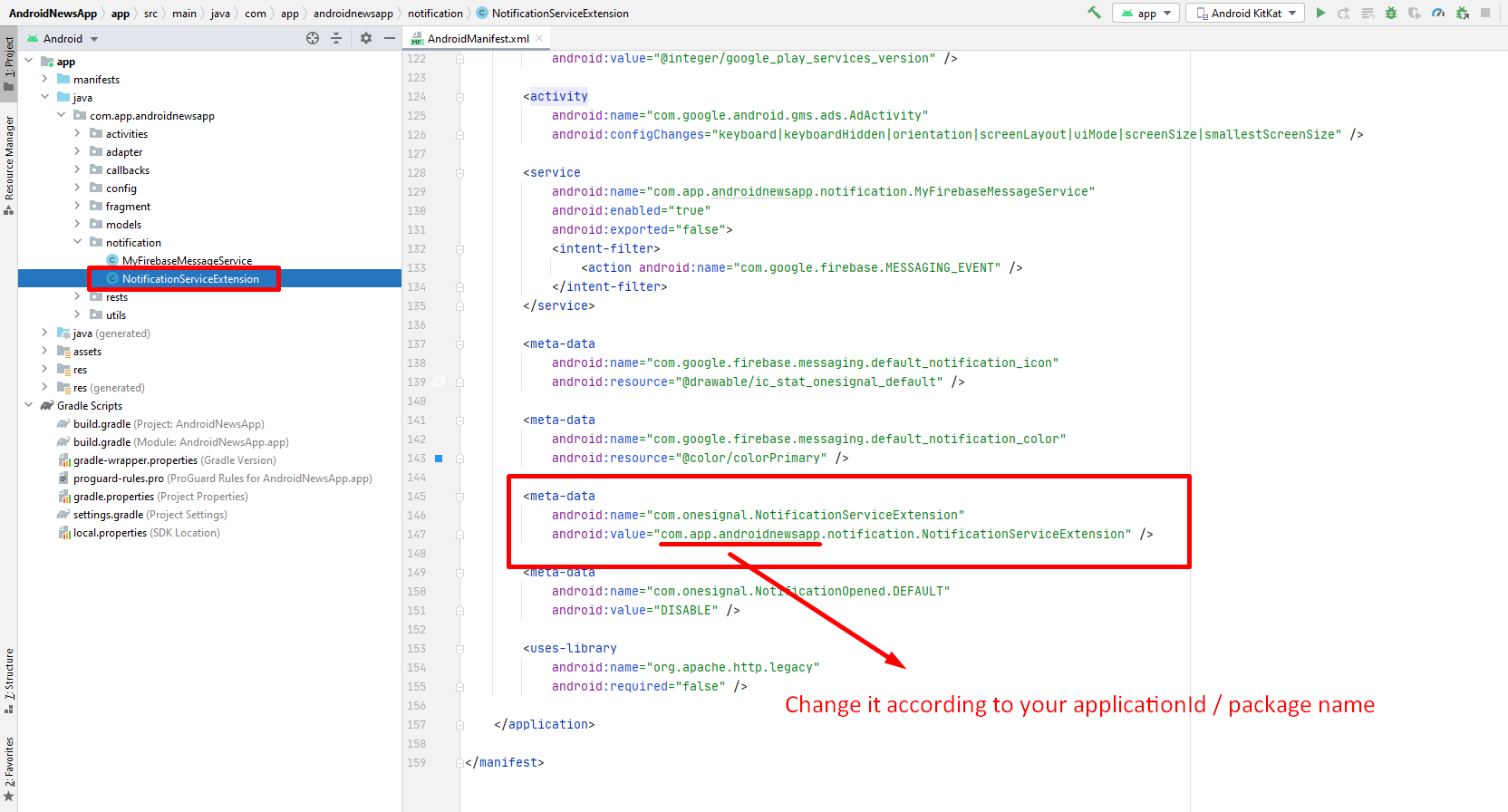Click AndroidNewsApp breadcrumb

(x=53, y=14)
